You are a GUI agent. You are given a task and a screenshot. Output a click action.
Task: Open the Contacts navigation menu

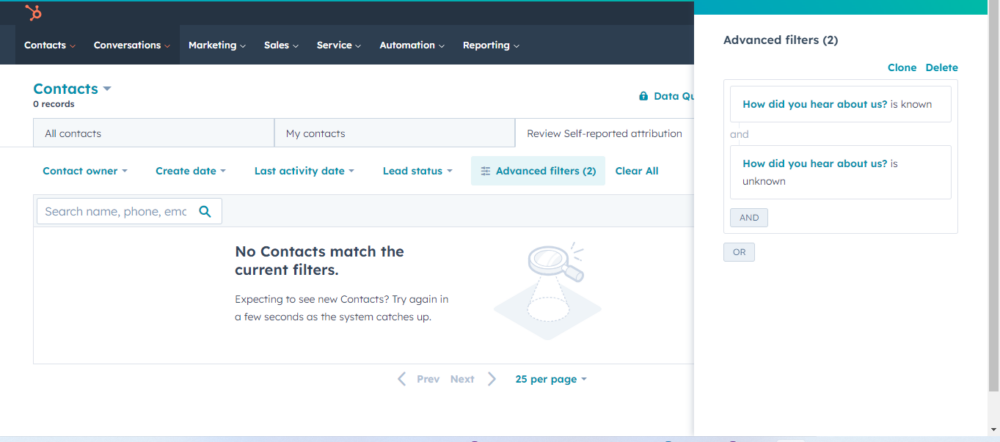point(49,45)
